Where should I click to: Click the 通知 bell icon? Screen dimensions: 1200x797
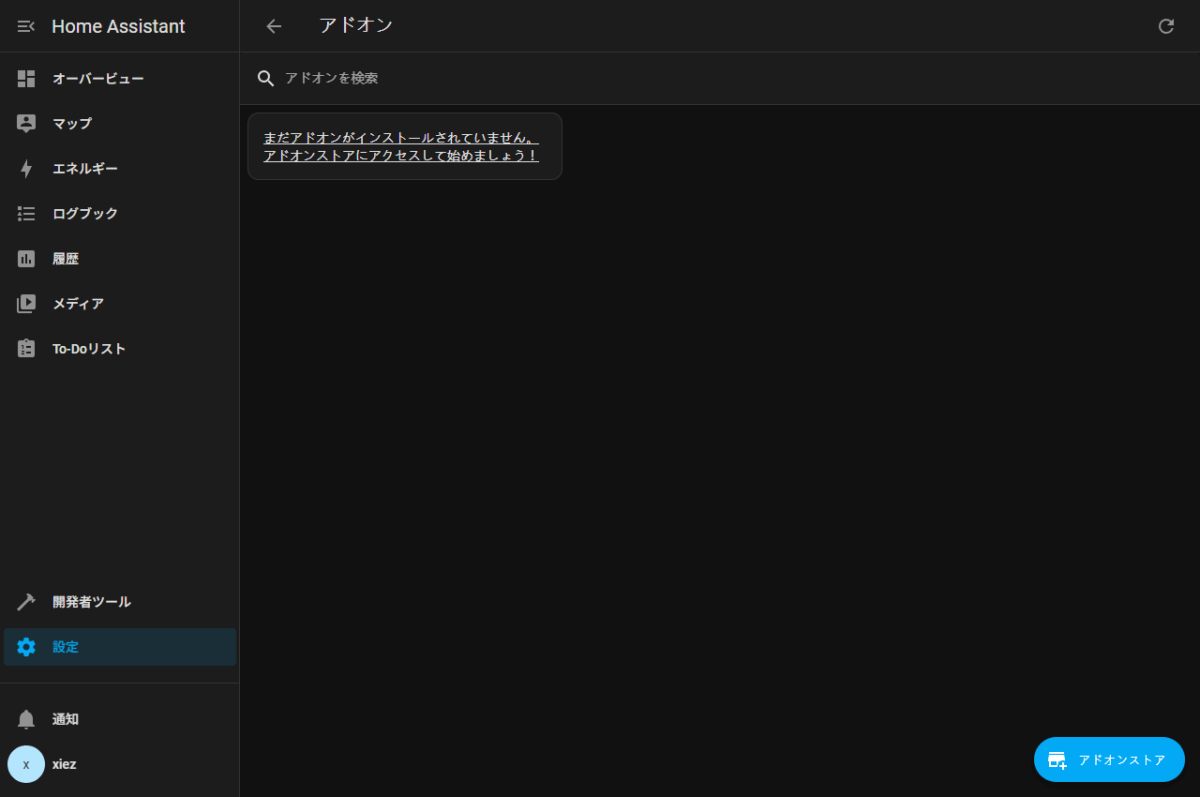click(x=27, y=719)
